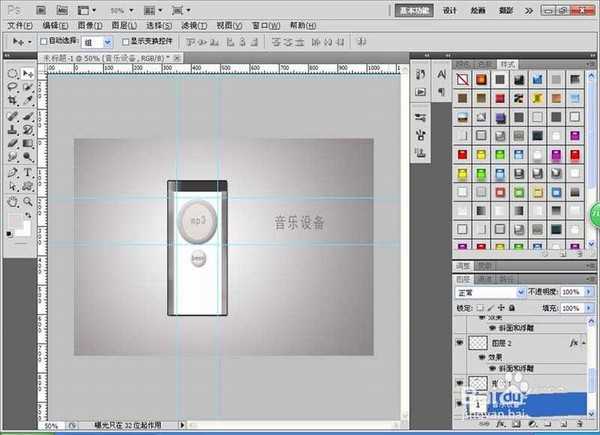Screen dimensions: 600x435
Task: Toggle 显示变换控件 checkbox
Action: pos(125,41)
